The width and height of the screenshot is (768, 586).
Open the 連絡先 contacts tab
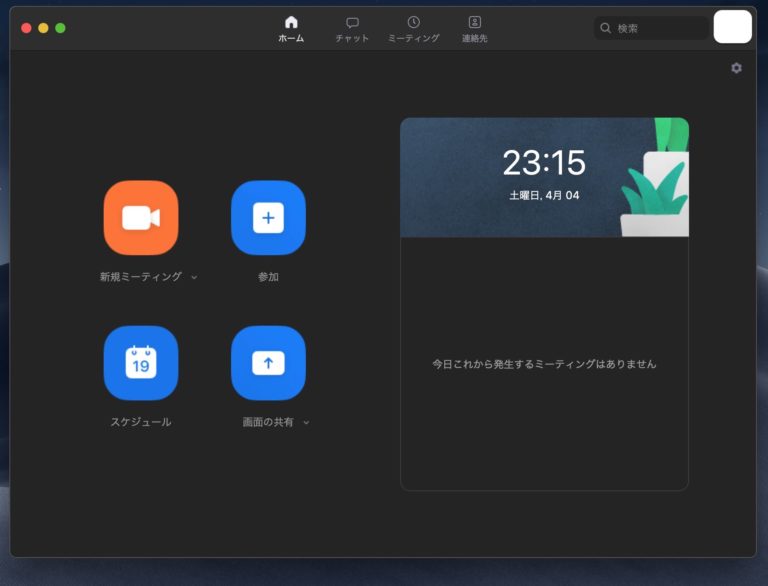475,29
